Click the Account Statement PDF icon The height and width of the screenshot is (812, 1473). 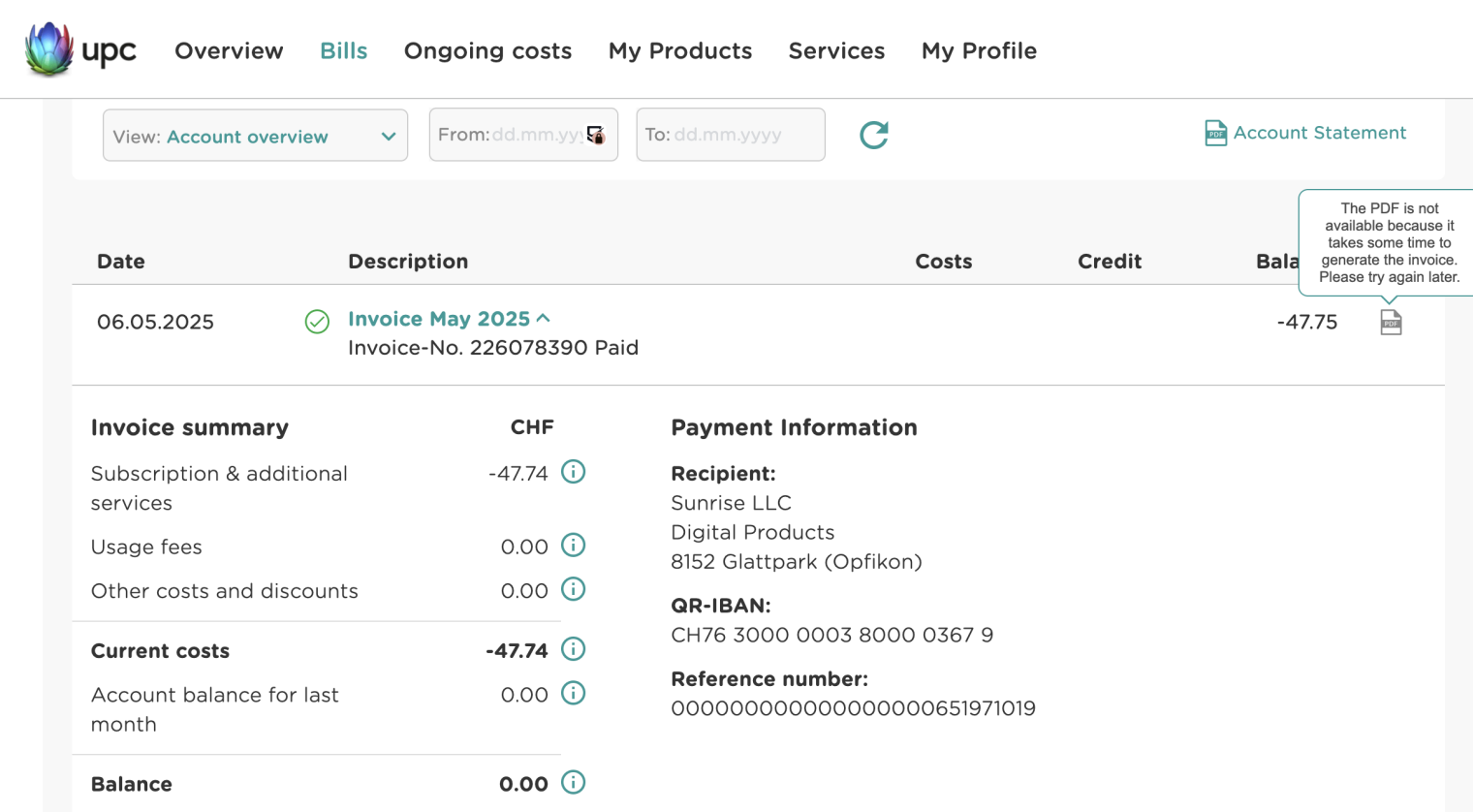[1215, 133]
